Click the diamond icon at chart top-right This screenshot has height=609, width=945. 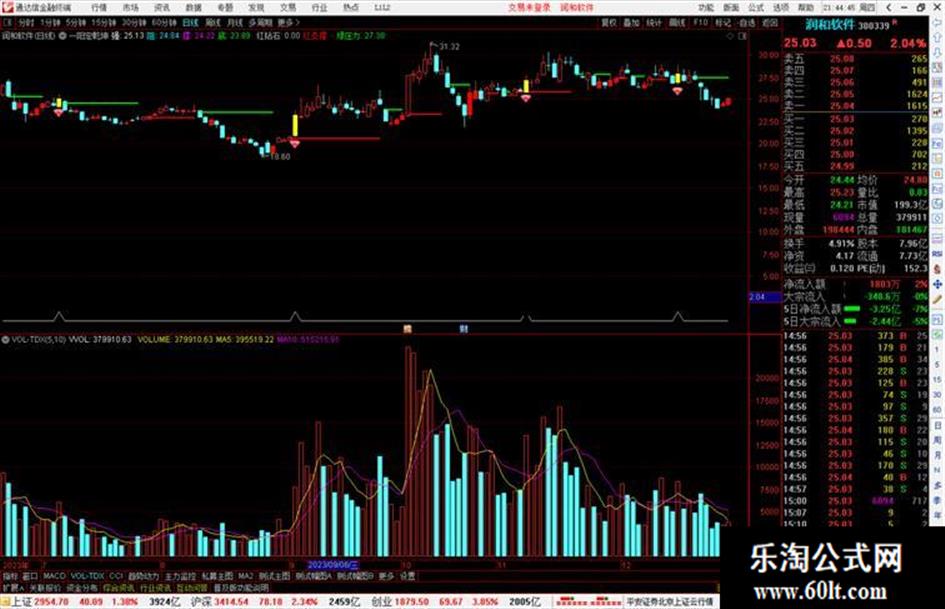point(730,36)
